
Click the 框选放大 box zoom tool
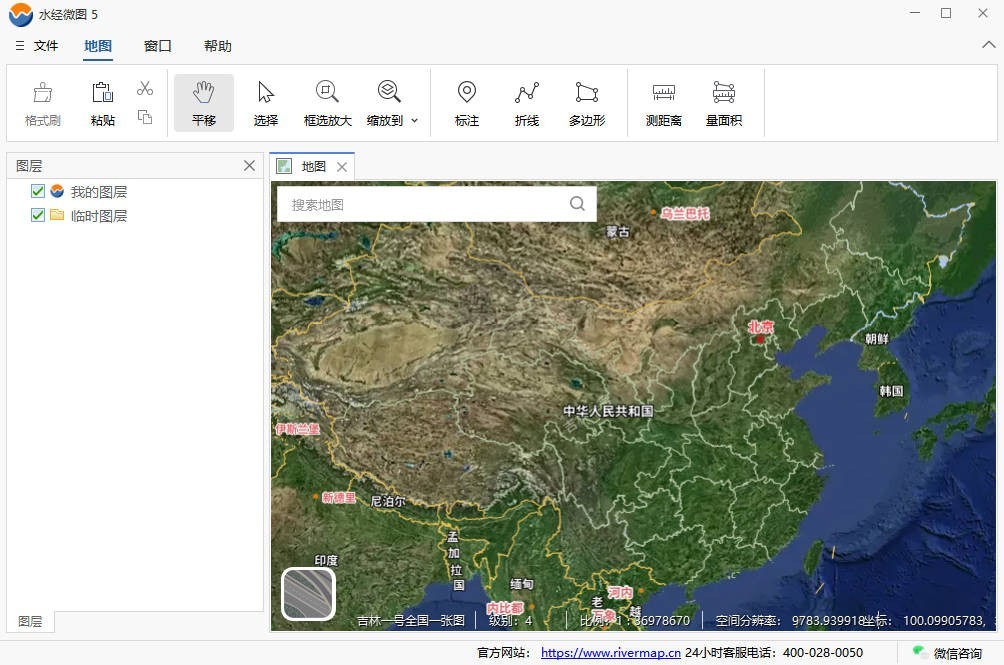click(327, 103)
